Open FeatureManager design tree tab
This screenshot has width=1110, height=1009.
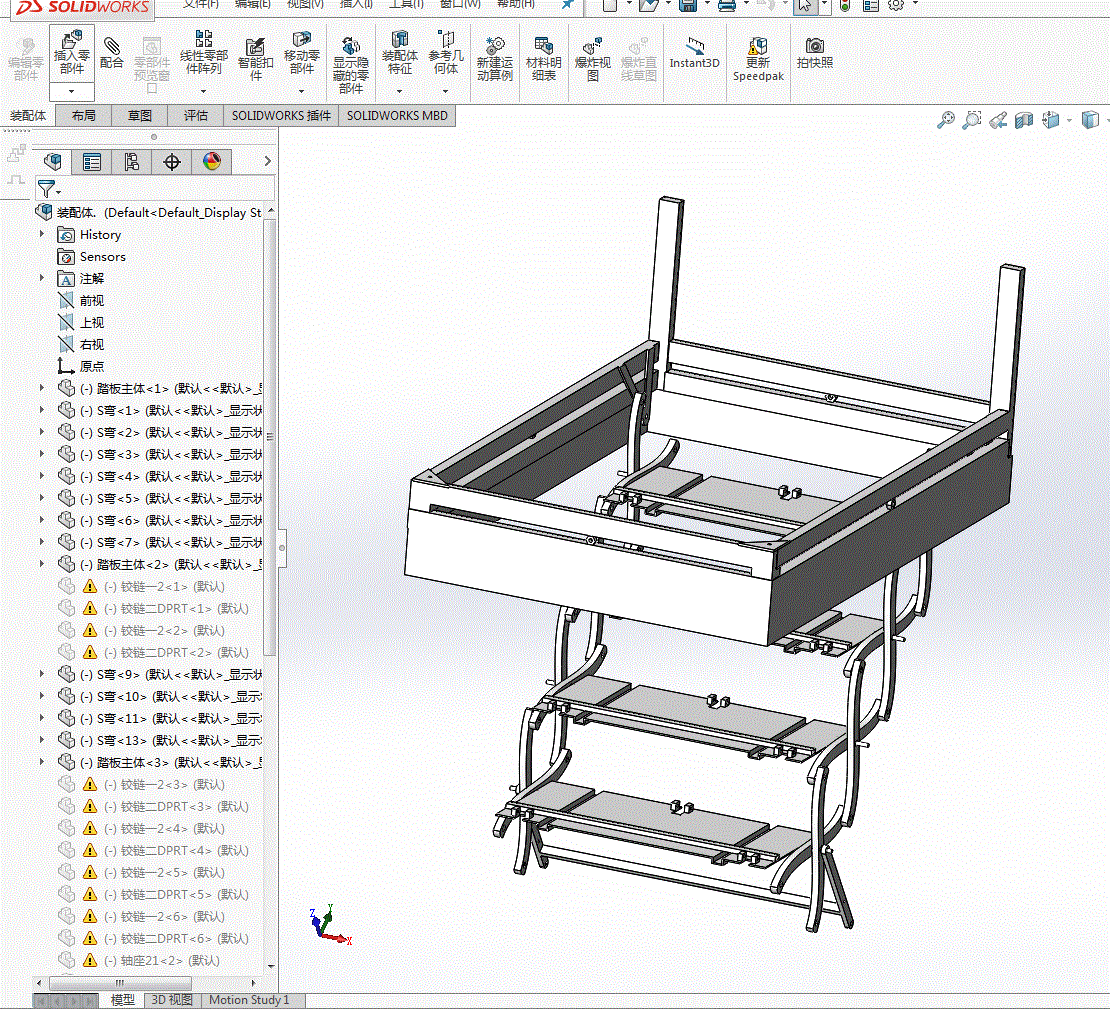click(52, 162)
